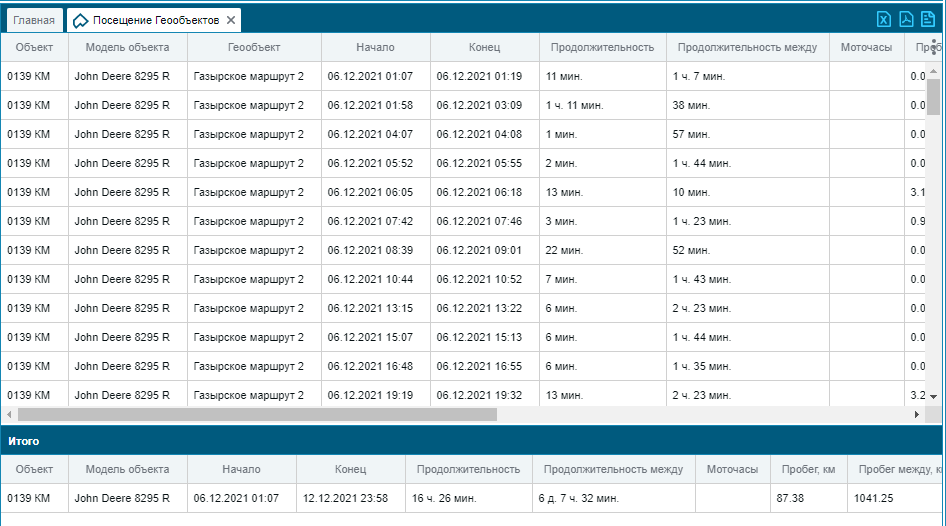Viewport: 946px width, 526px height.
Task: Click the geofence icon in tab
Action: click(80, 21)
